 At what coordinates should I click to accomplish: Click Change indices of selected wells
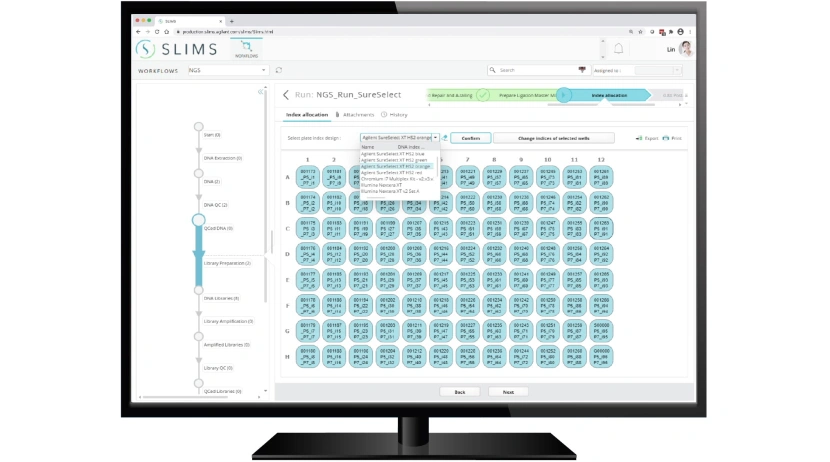[x=554, y=138]
